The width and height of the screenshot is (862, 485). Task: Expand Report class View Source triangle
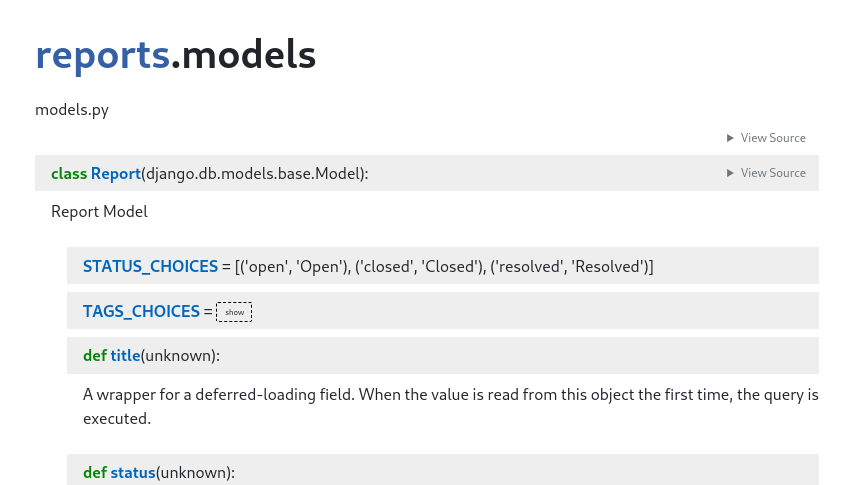point(730,173)
